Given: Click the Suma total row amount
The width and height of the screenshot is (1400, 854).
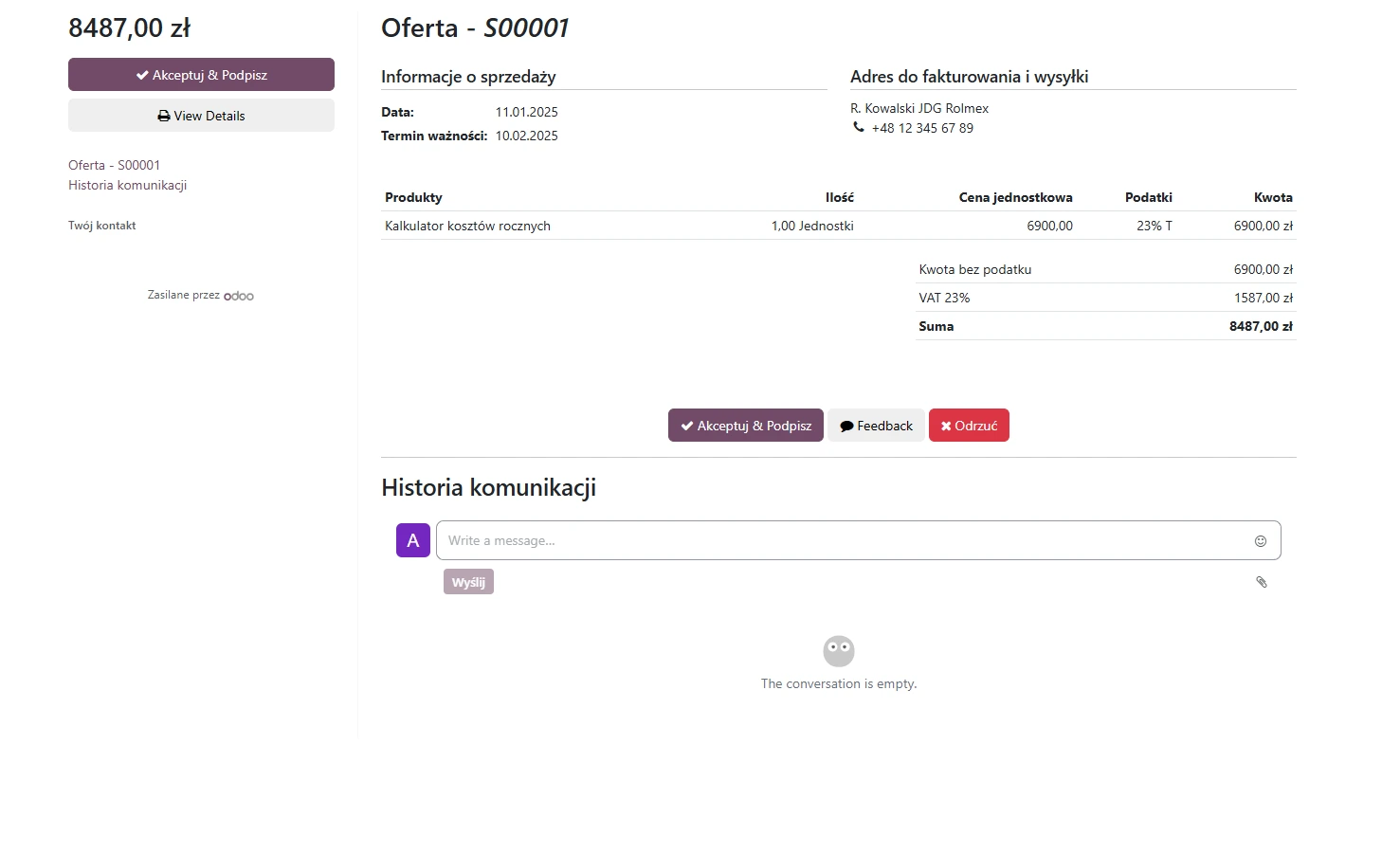Looking at the screenshot, I should pos(1260,326).
